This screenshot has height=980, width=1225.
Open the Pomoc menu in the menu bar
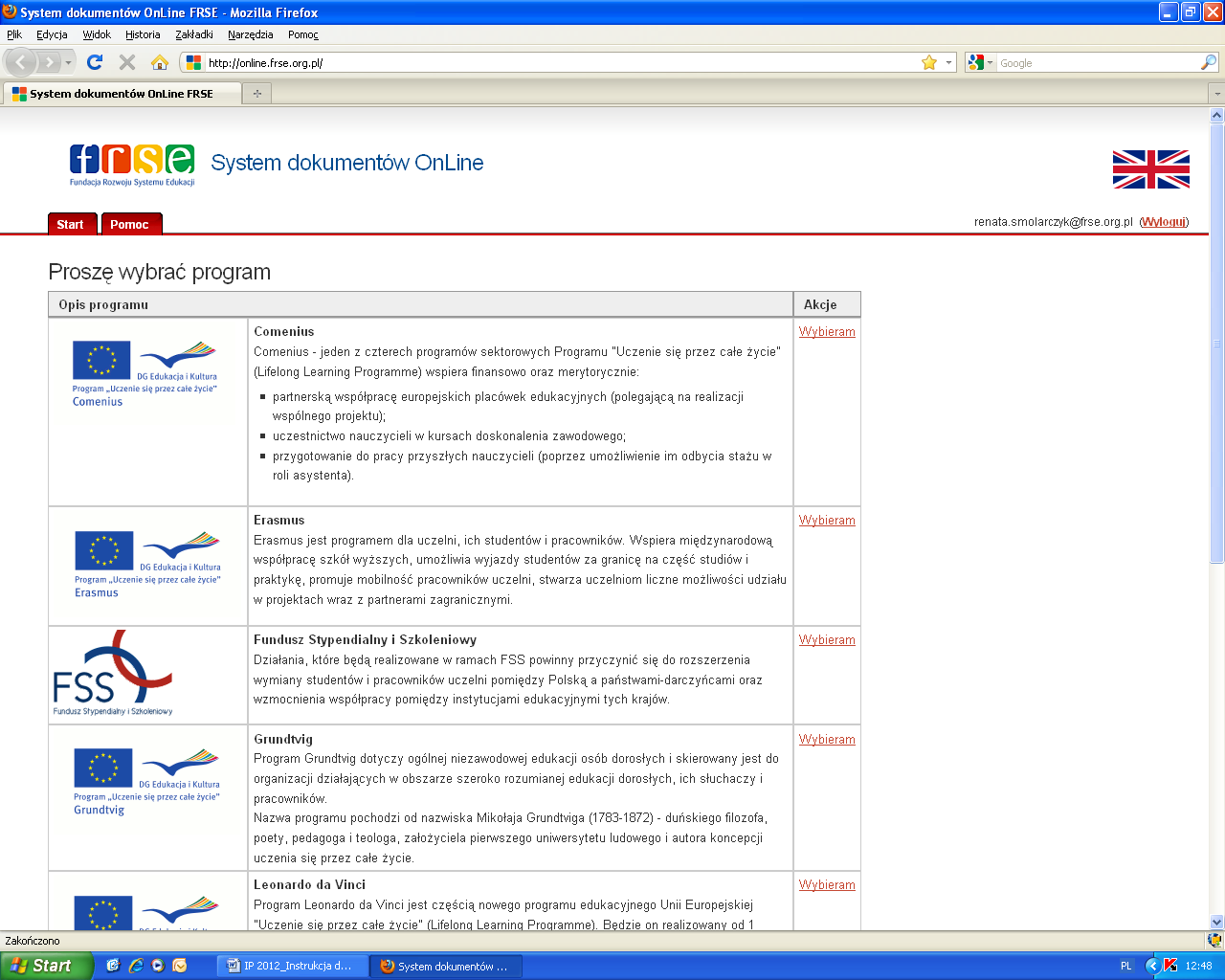(303, 34)
